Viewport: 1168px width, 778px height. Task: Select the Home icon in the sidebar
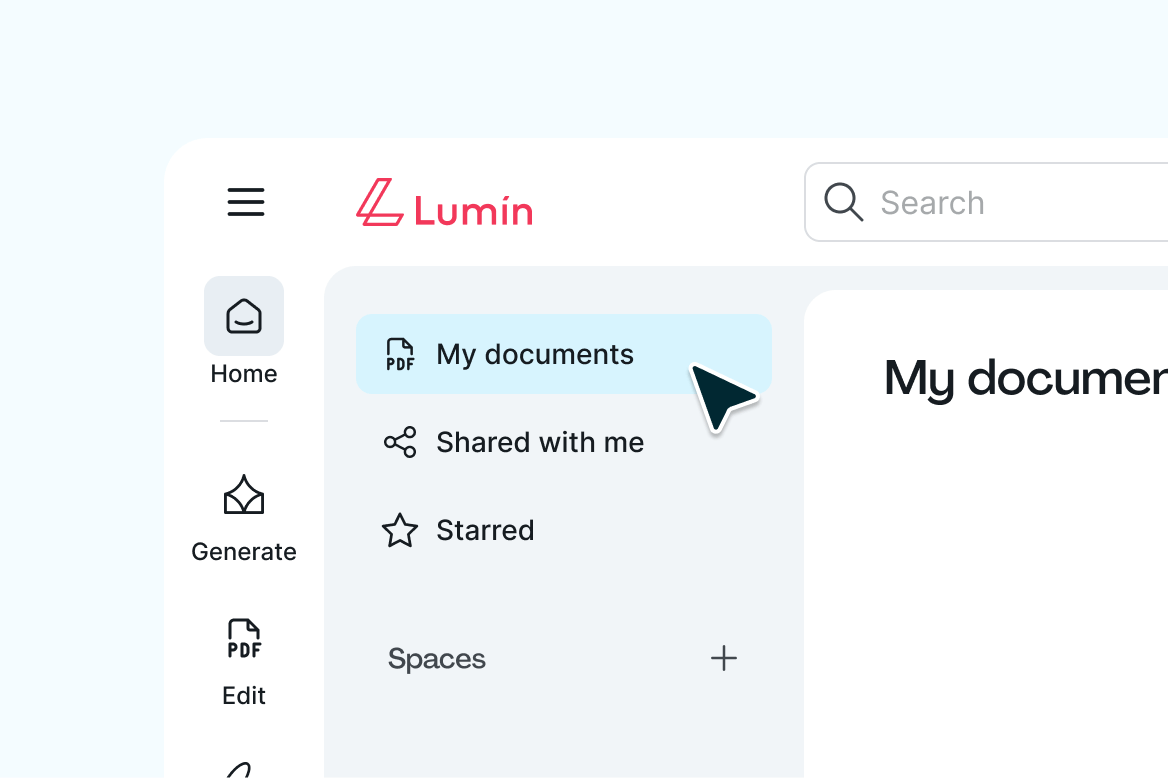[243, 316]
